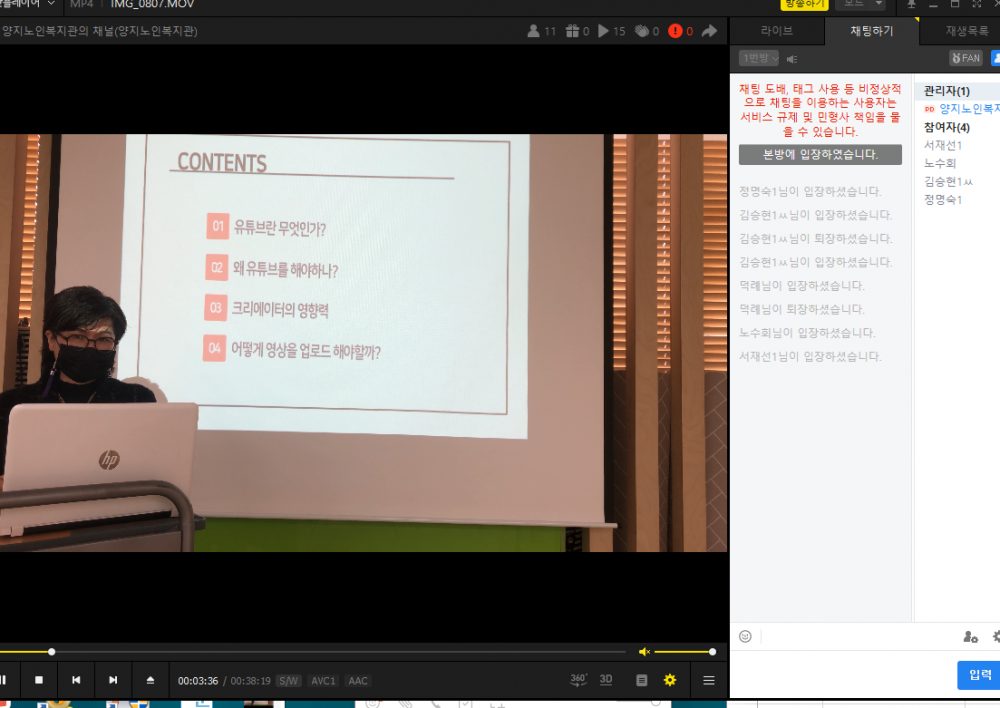The width and height of the screenshot is (1000, 708).
Task: Select participant 서재선1
Action: [943, 145]
